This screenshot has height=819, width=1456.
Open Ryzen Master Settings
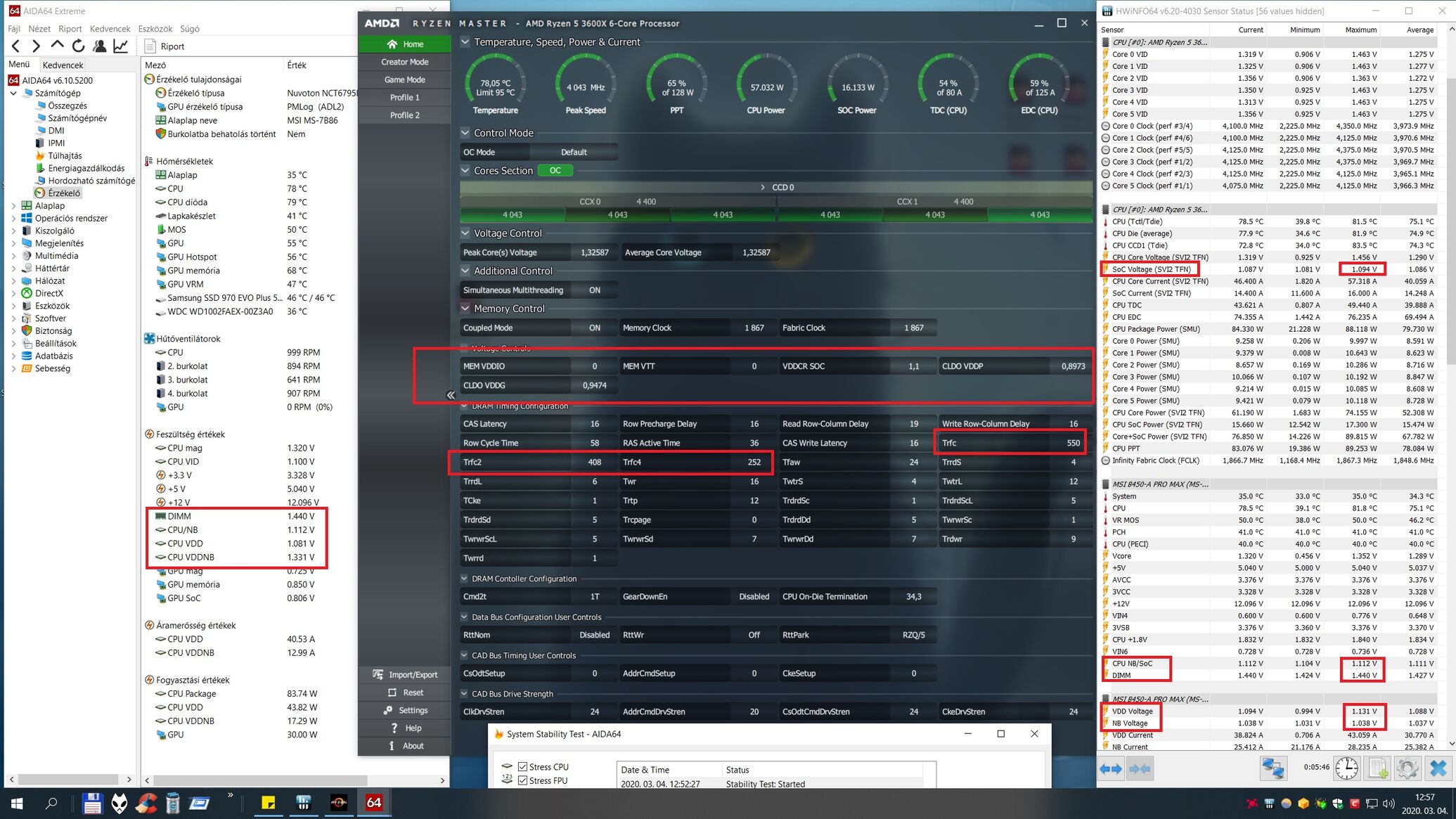pos(405,710)
